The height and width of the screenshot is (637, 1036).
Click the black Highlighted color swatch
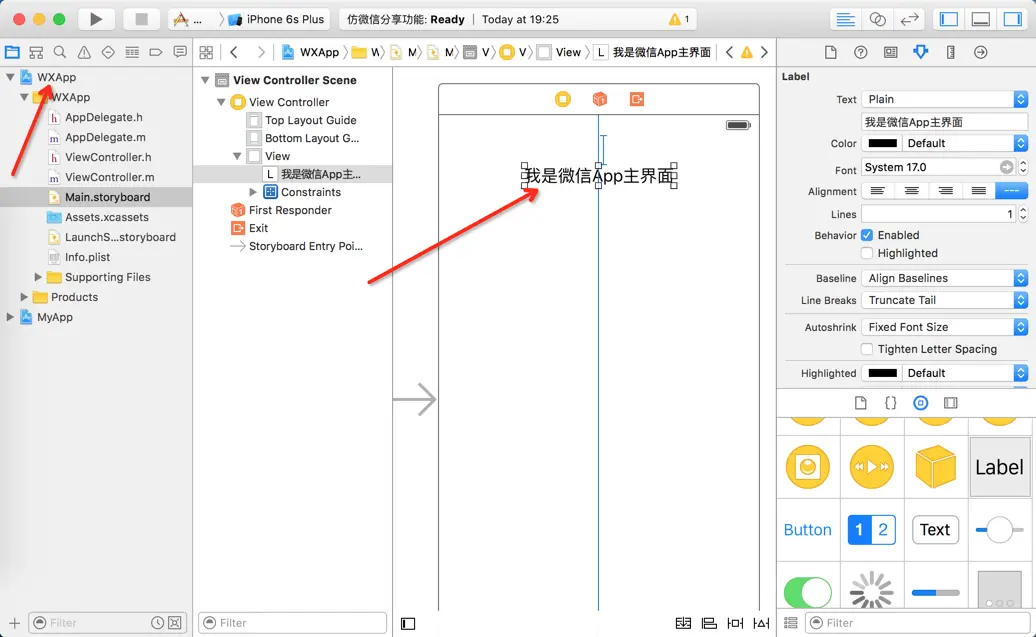[882, 373]
